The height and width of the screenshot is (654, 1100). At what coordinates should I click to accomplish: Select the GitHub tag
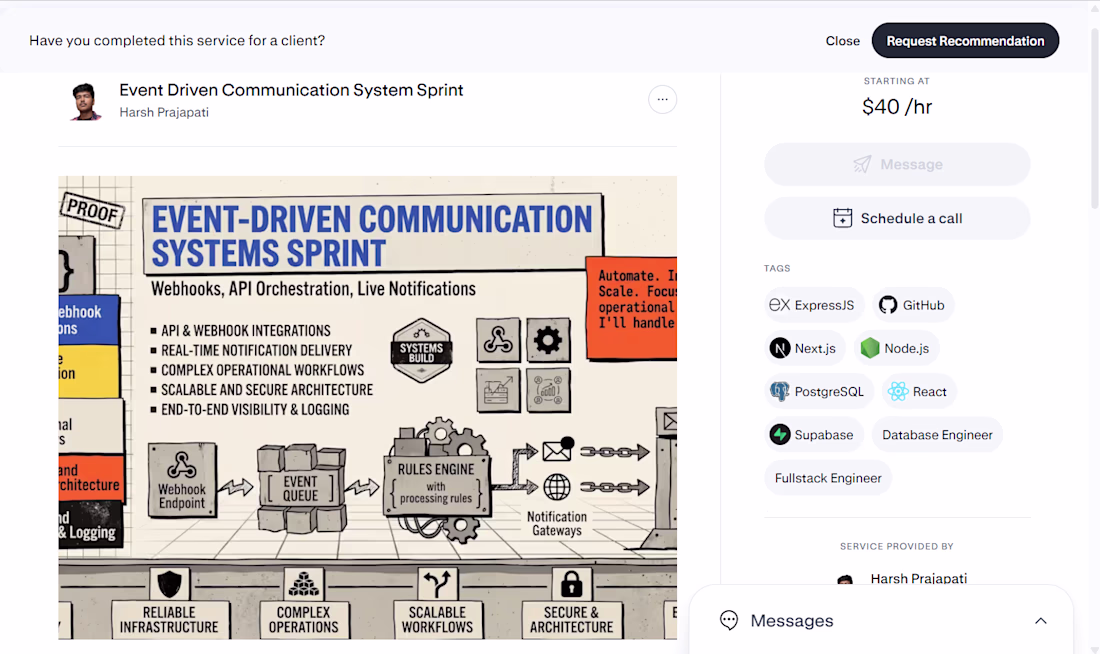[913, 305]
